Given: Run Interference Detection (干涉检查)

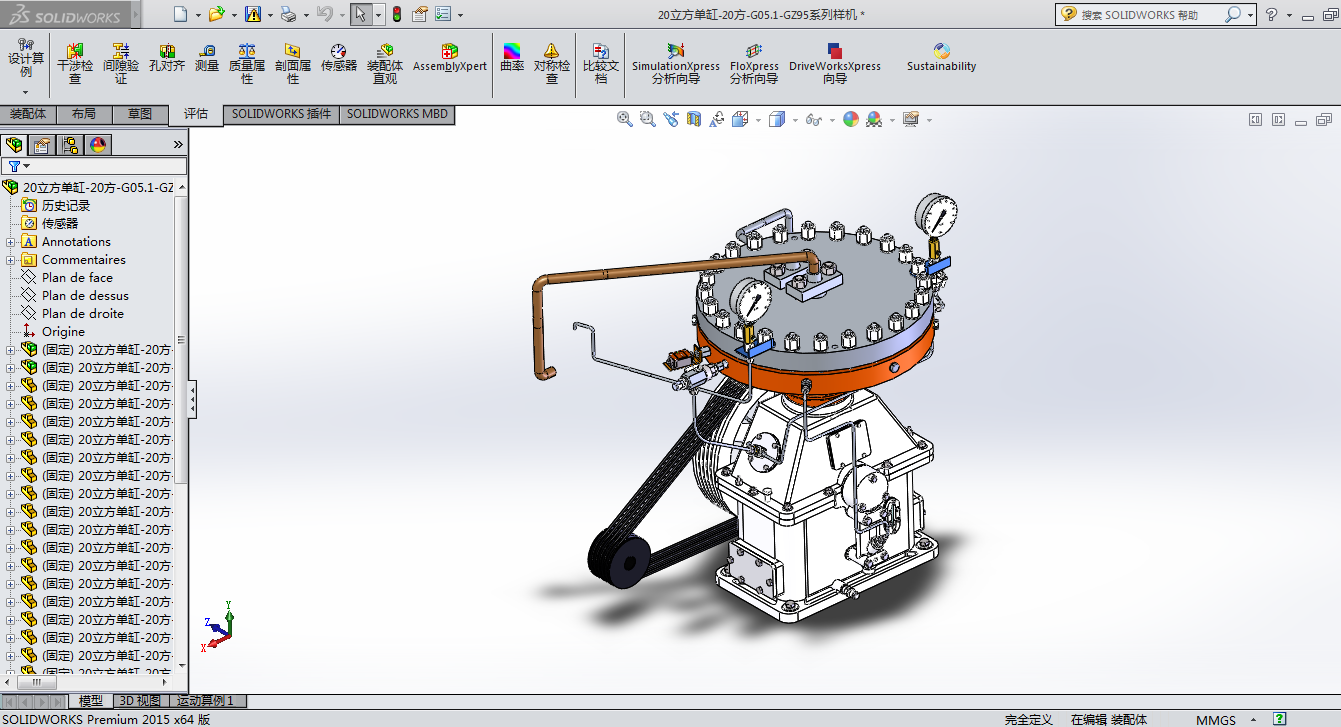Looking at the screenshot, I should [75, 63].
